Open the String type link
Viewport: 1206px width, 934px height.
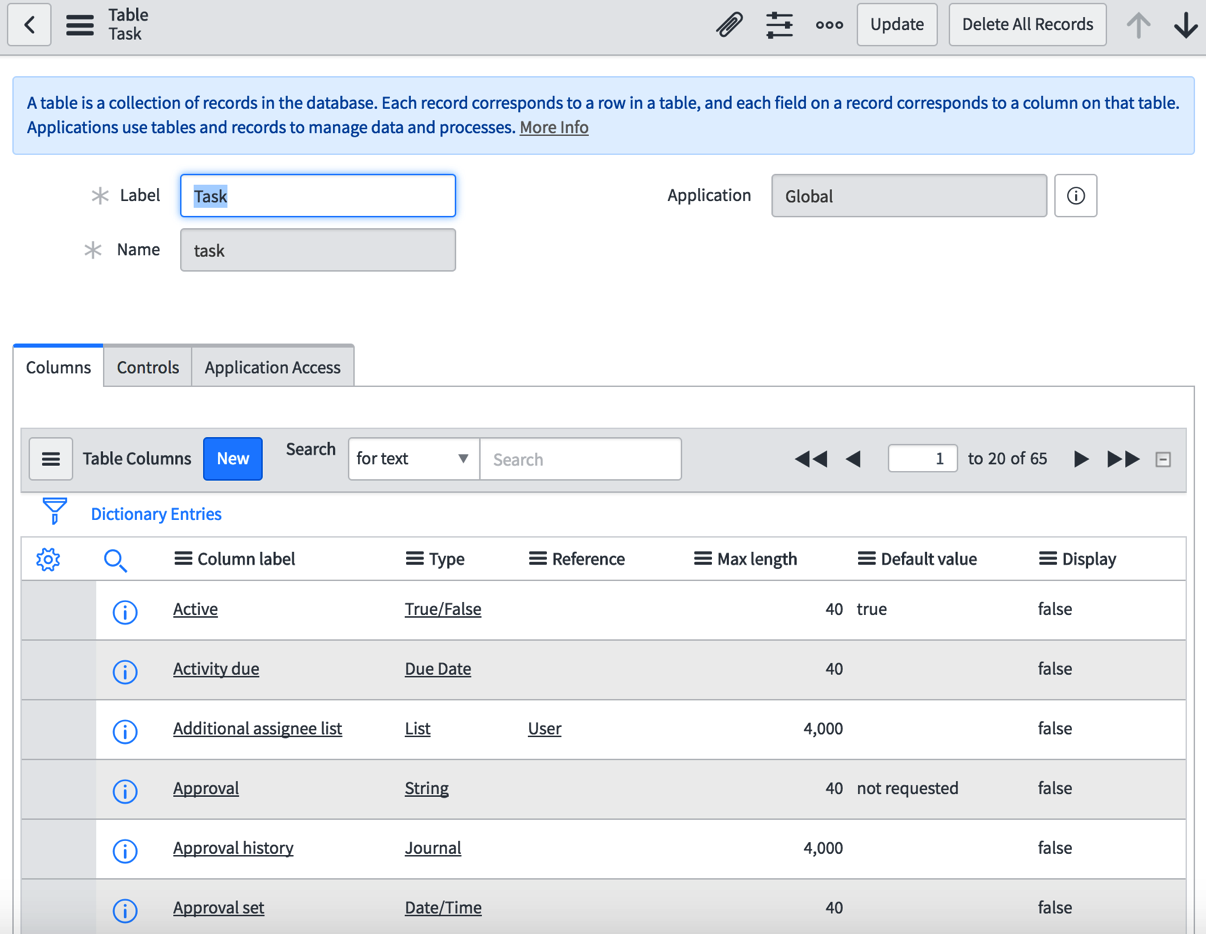(x=426, y=788)
